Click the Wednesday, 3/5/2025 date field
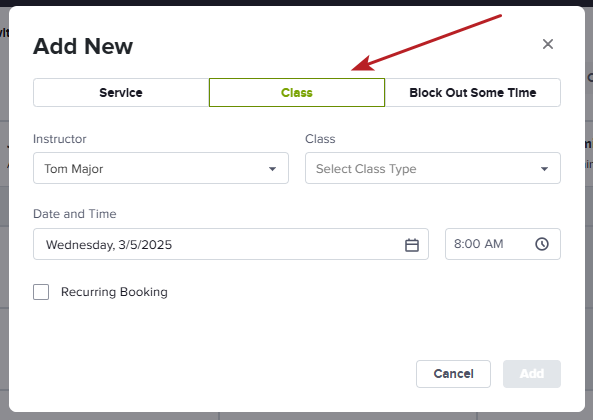Screen dimensions: 593x420 click(231, 244)
